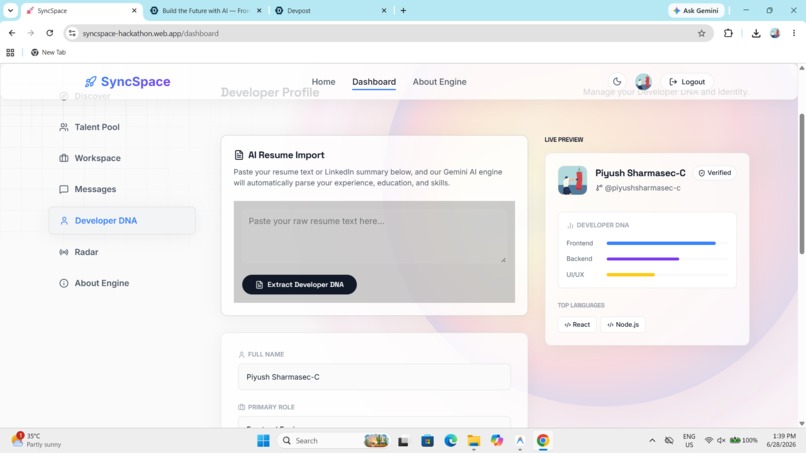Show hidden tray icons chevron

[x=652, y=441]
